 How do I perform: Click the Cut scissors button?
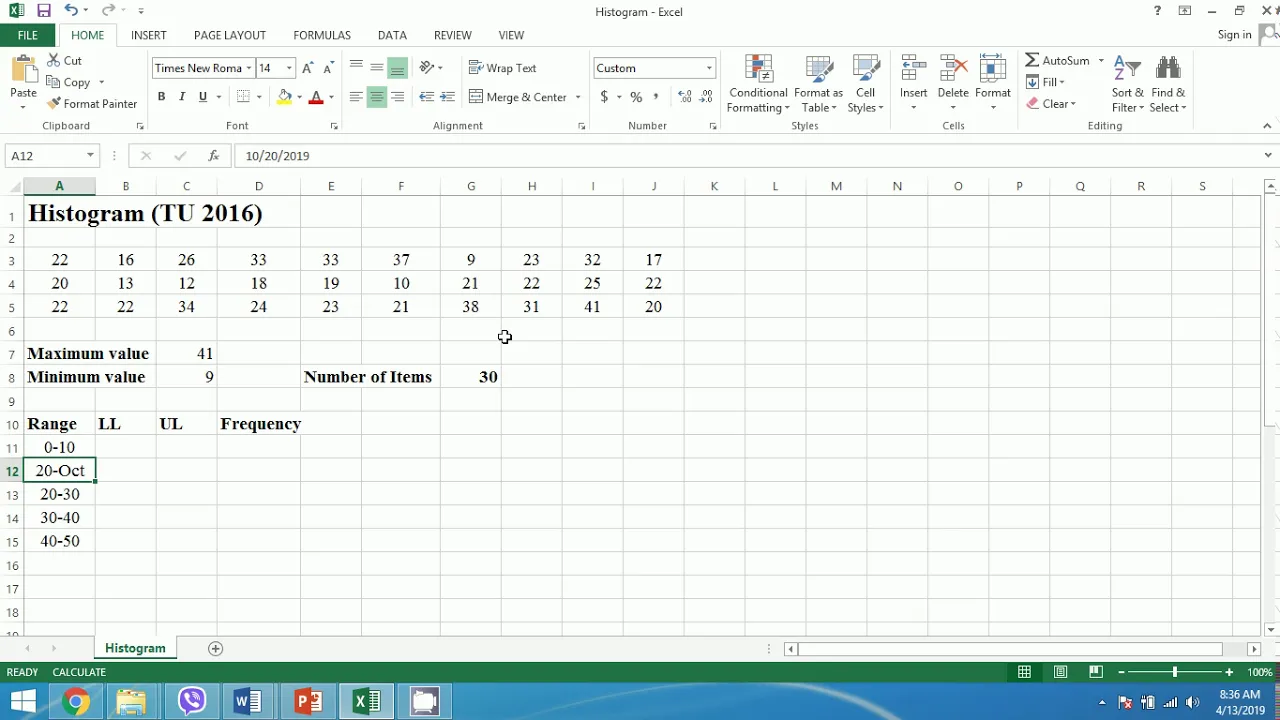[x=64, y=60]
